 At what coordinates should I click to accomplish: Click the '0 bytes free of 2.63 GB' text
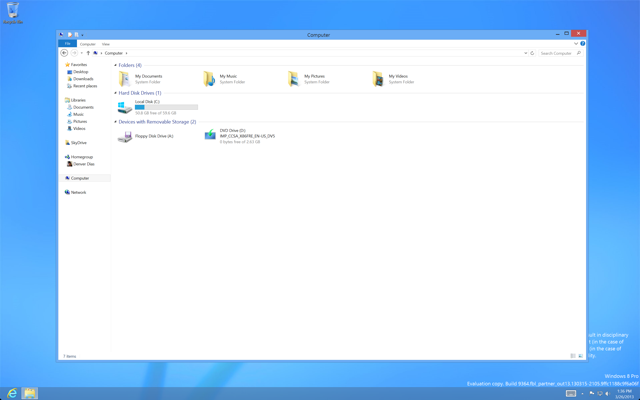pyautogui.click(x=240, y=142)
